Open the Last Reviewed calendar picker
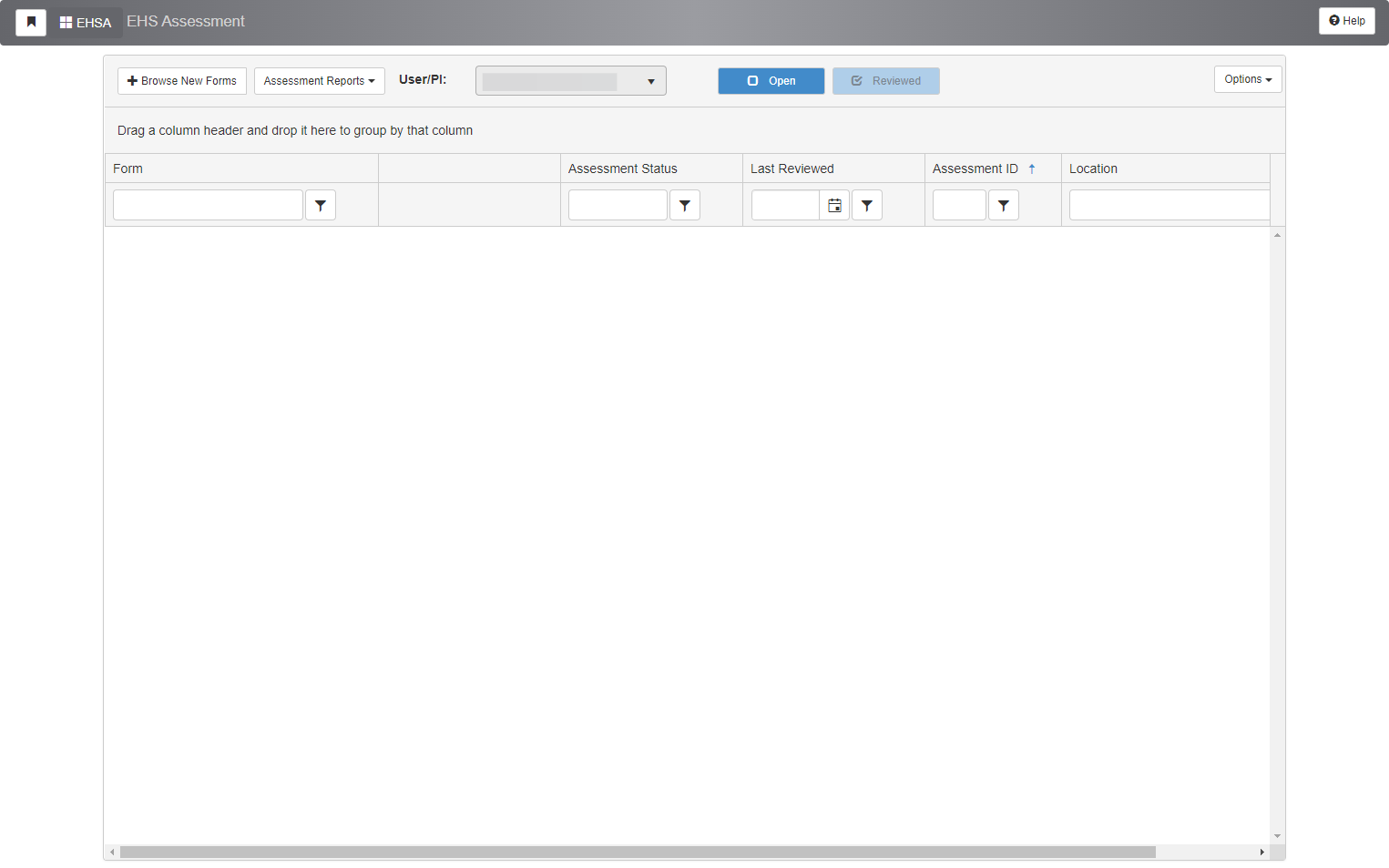 point(834,206)
